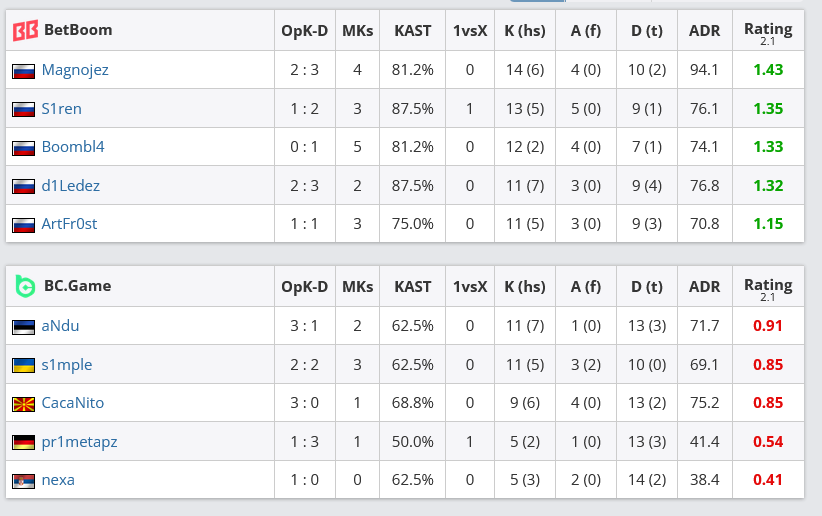The height and width of the screenshot is (516, 822).
Task: Sort BC.Game table by OpK-D header
Action: (304, 286)
